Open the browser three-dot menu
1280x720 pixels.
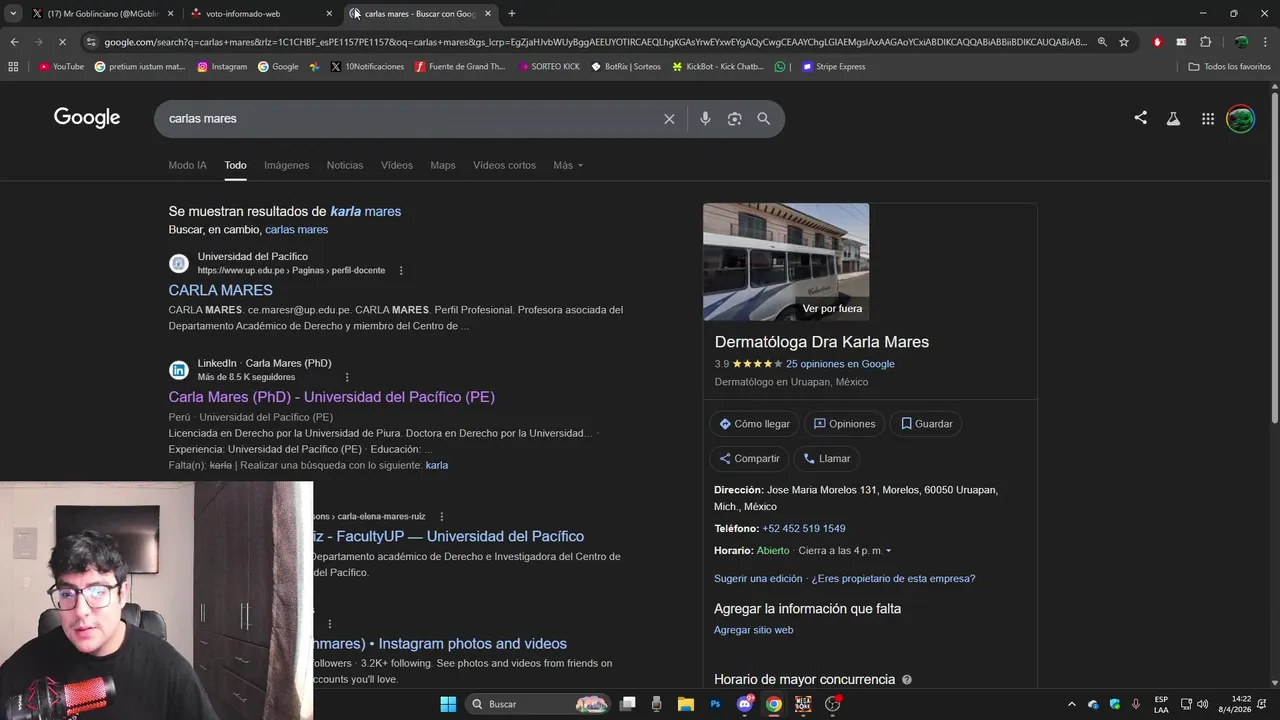coord(1266,42)
